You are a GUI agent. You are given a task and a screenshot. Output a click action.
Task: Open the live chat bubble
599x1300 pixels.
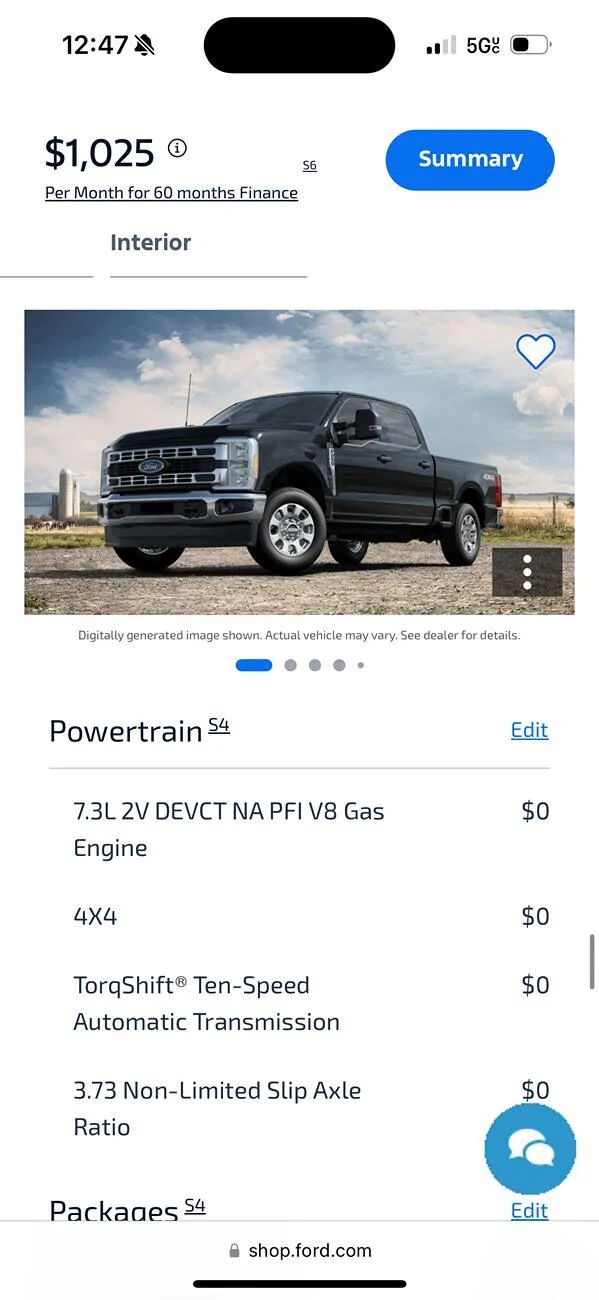click(x=530, y=1149)
